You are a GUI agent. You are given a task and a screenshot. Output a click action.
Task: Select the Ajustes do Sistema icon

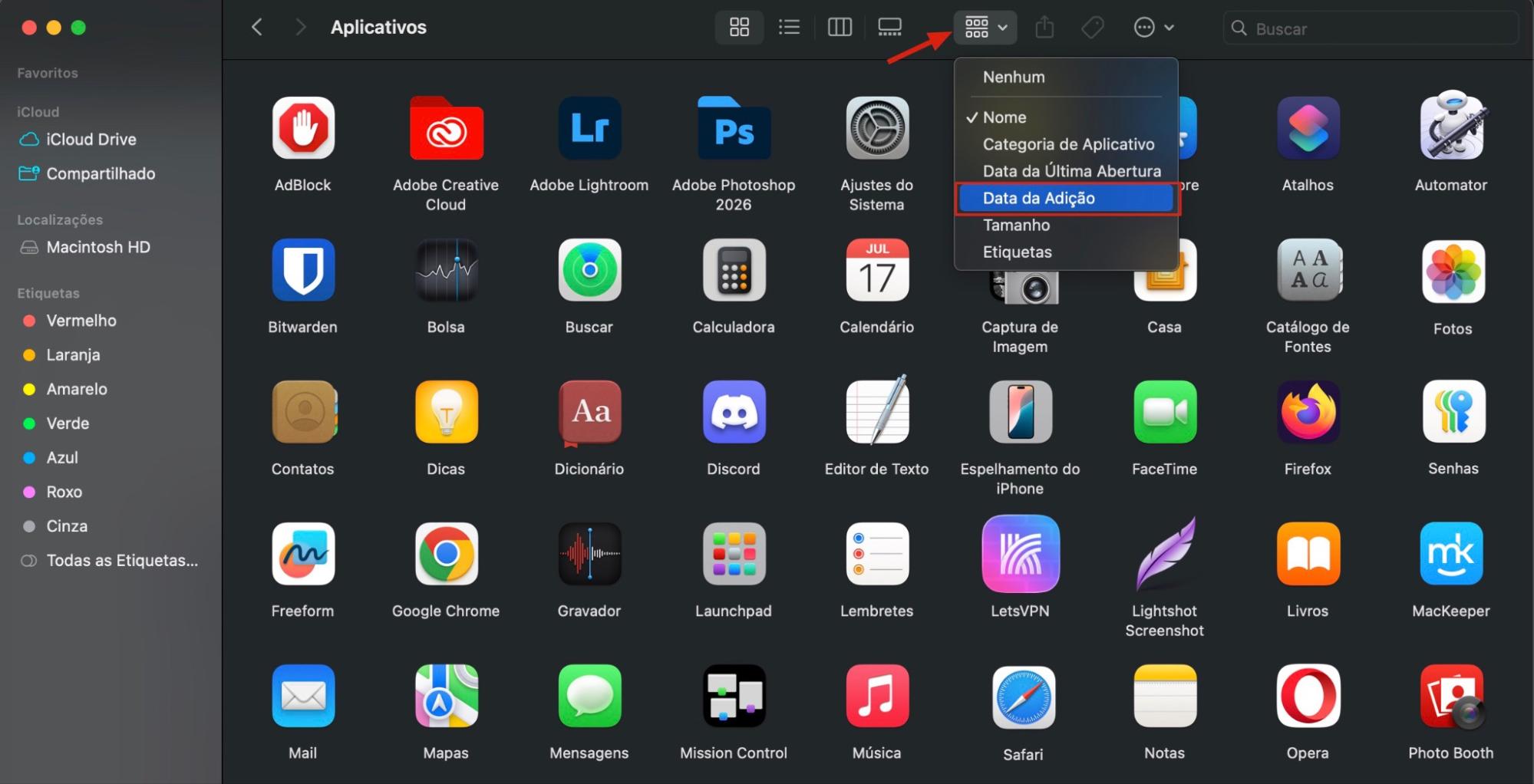click(877, 127)
